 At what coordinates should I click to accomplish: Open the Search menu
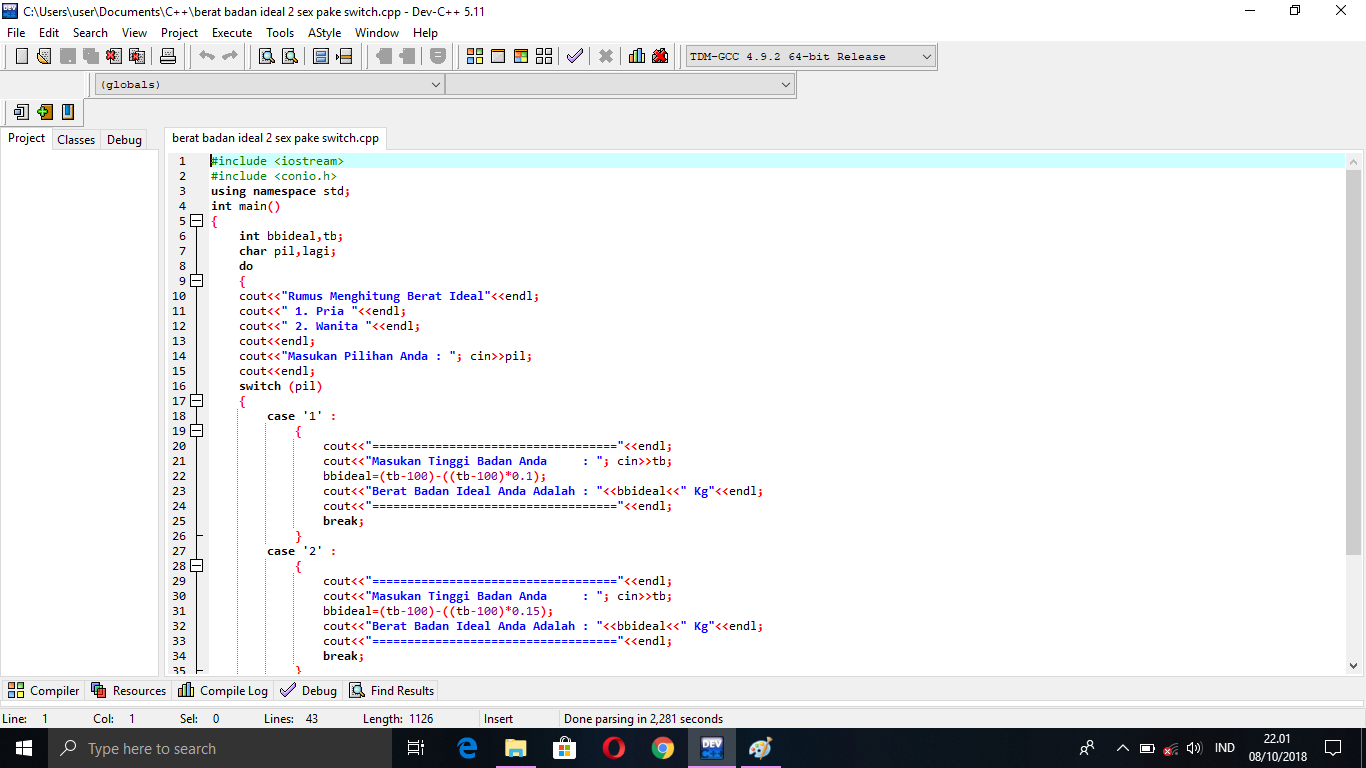coord(90,32)
